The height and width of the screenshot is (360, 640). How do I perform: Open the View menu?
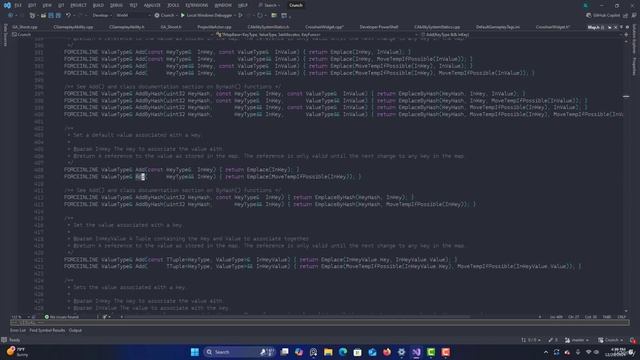[47, 5]
